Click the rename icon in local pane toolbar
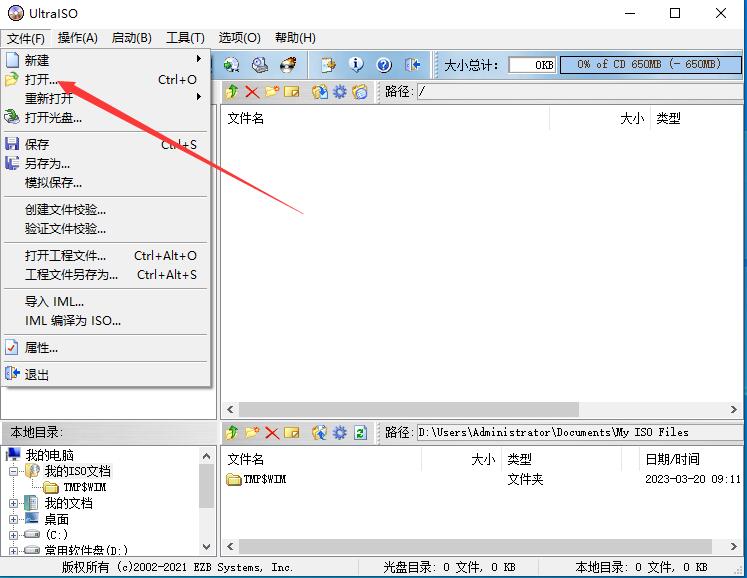Screen dimensions: 747x578 [292, 433]
